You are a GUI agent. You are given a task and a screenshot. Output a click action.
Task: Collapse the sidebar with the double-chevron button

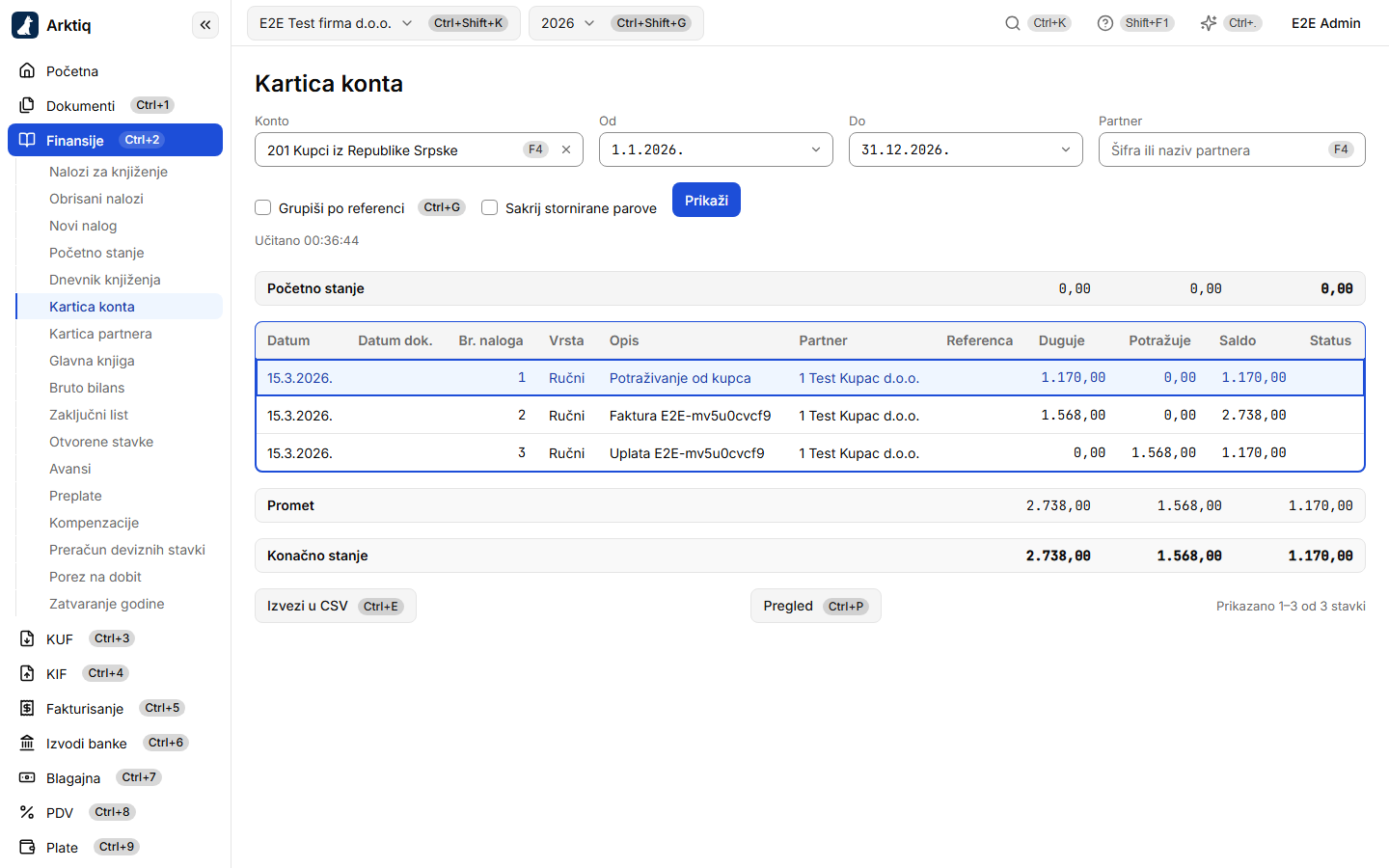click(205, 25)
